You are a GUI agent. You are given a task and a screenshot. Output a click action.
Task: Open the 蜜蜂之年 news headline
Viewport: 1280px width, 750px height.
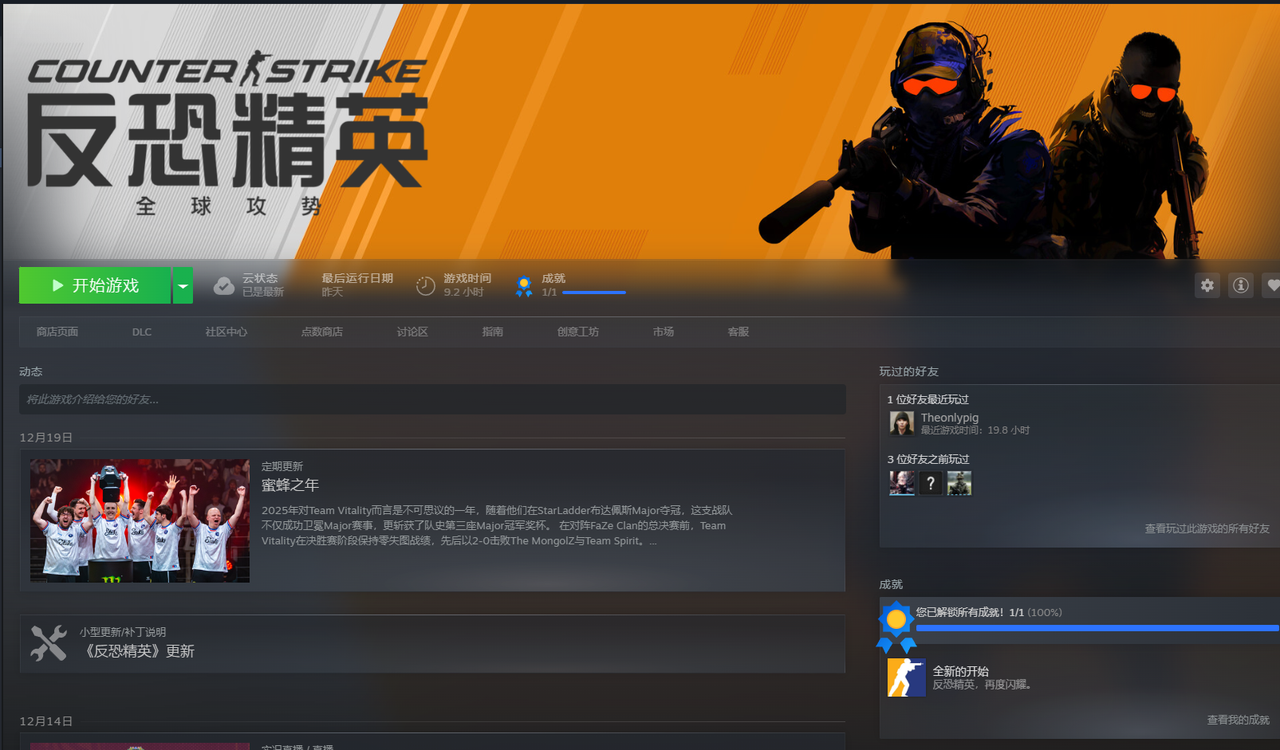coord(290,485)
